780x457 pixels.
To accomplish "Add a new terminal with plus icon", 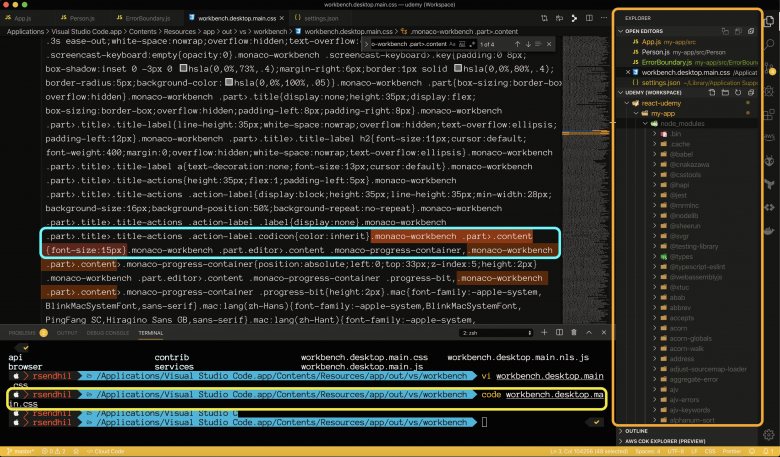I will pos(544,332).
